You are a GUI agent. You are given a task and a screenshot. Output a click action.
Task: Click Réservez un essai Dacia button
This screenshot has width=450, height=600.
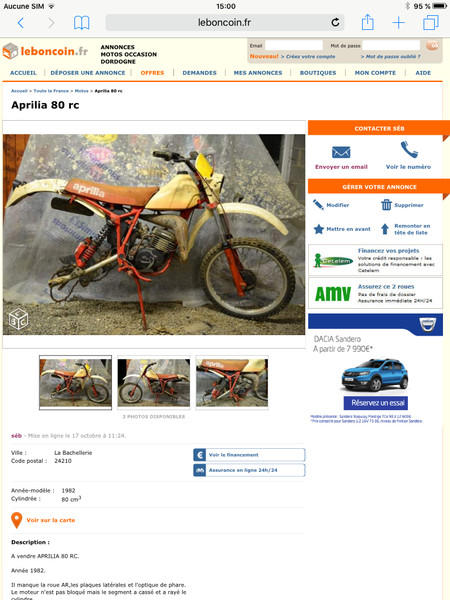point(376,403)
